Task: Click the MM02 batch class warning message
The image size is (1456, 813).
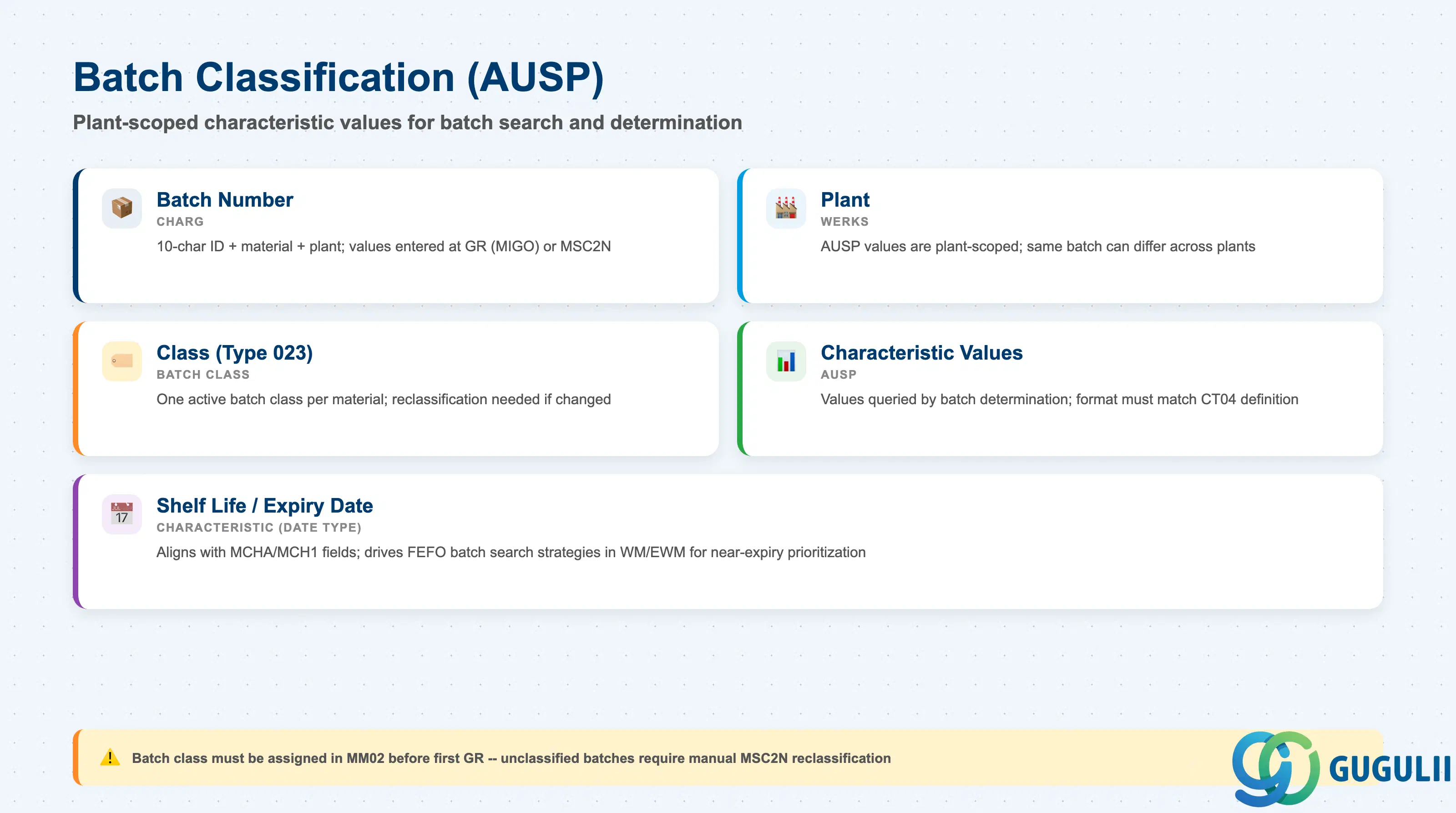Action: (x=511, y=758)
